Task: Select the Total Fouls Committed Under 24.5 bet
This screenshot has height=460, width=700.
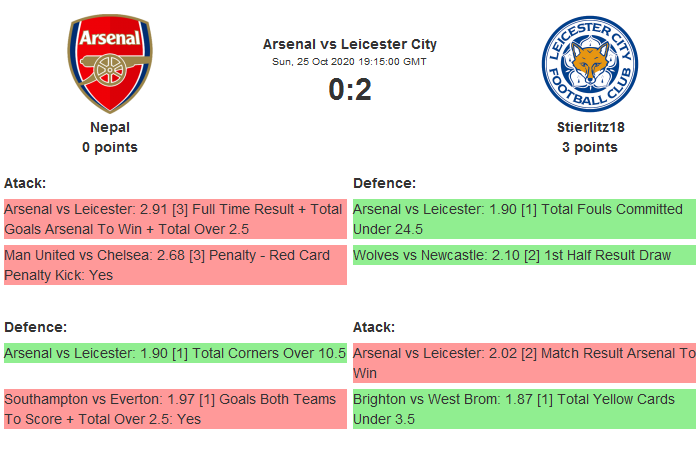Action: pyautogui.click(x=524, y=220)
